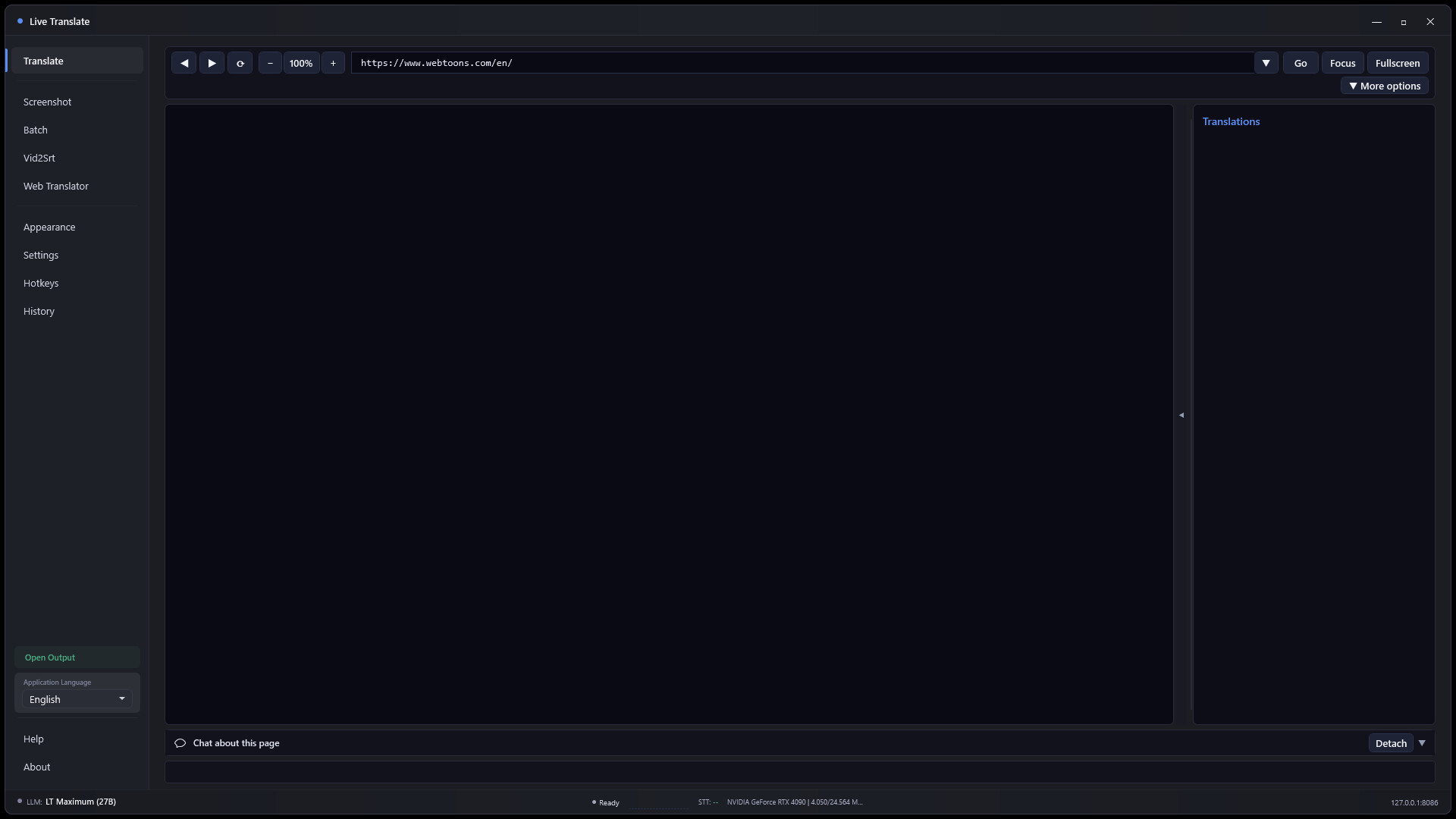
Task: Click the chat message input field
Action: pyautogui.click(x=800, y=772)
